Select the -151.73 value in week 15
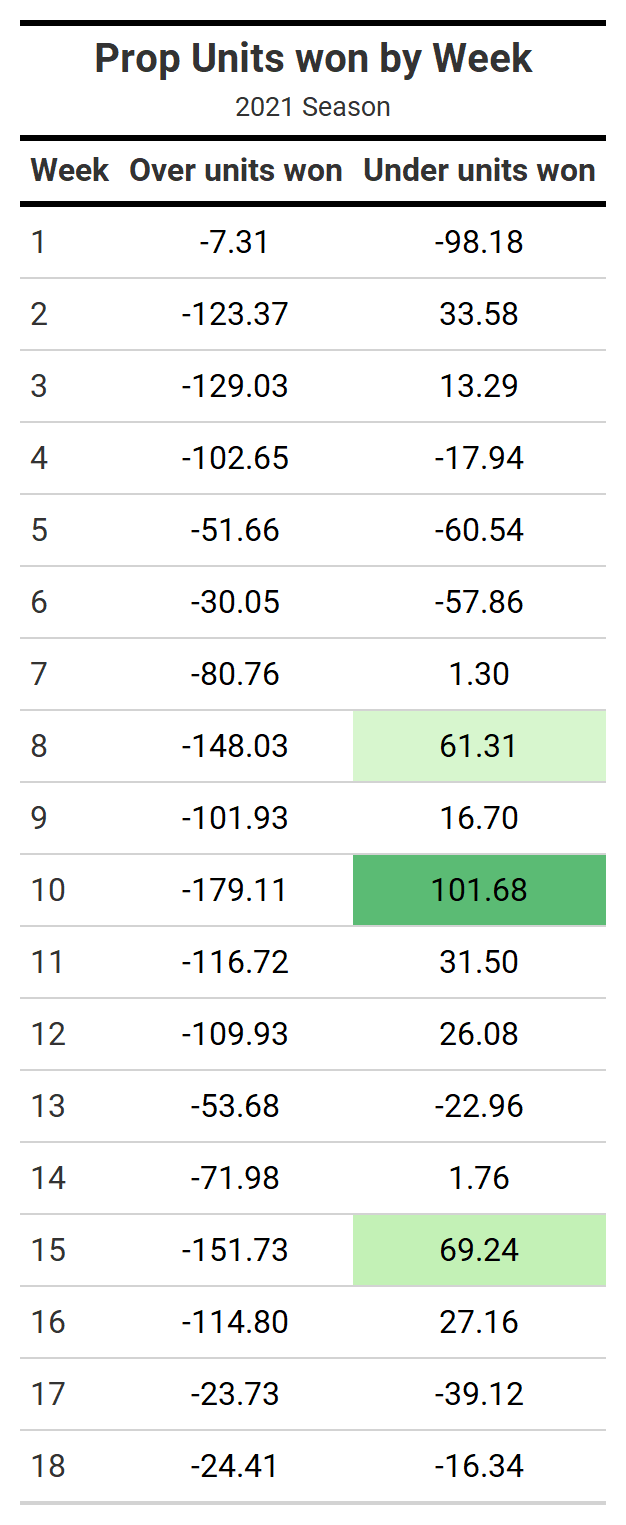Viewport: 626px width, 1525px height. [x=235, y=1250]
